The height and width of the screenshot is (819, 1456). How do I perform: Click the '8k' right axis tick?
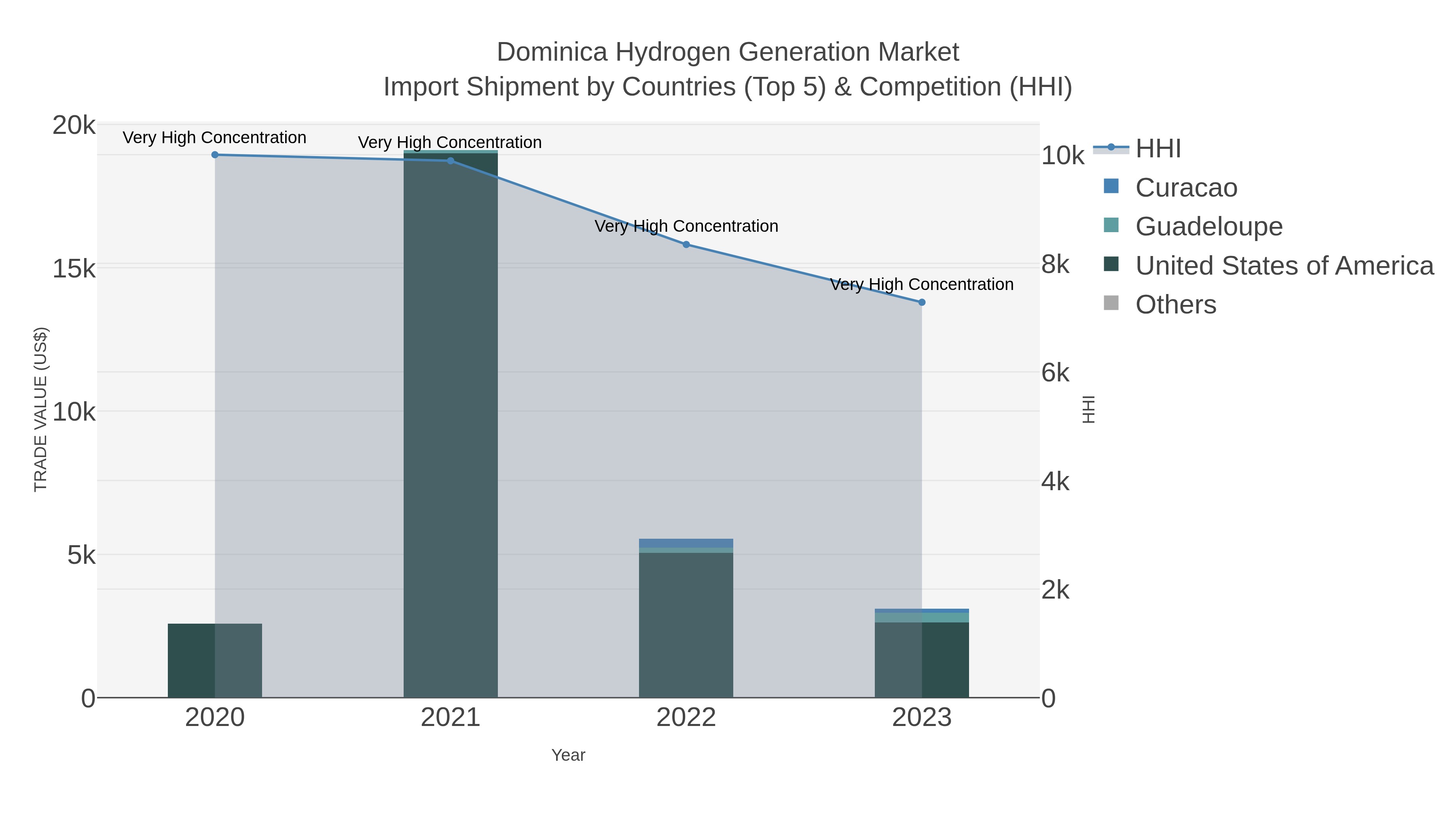point(1055,265)
